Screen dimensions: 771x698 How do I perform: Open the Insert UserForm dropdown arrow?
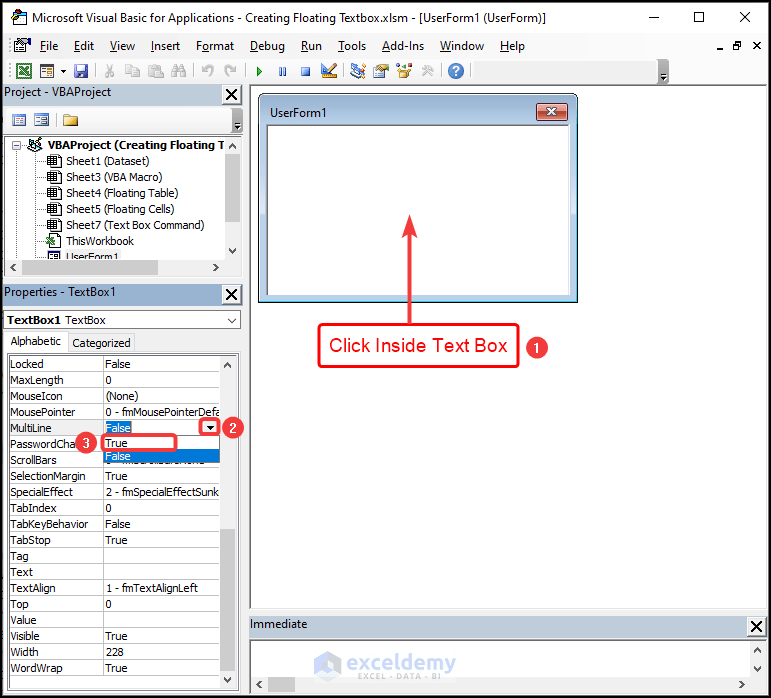click(x=63, y=72)
